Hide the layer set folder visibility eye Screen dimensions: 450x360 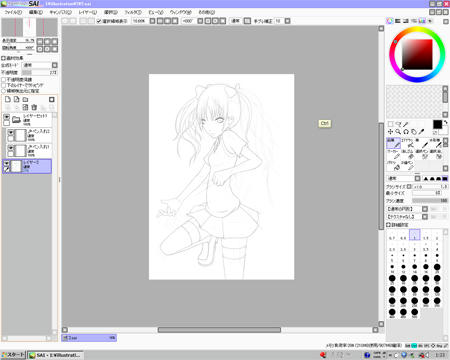click(x=7, y=117)
